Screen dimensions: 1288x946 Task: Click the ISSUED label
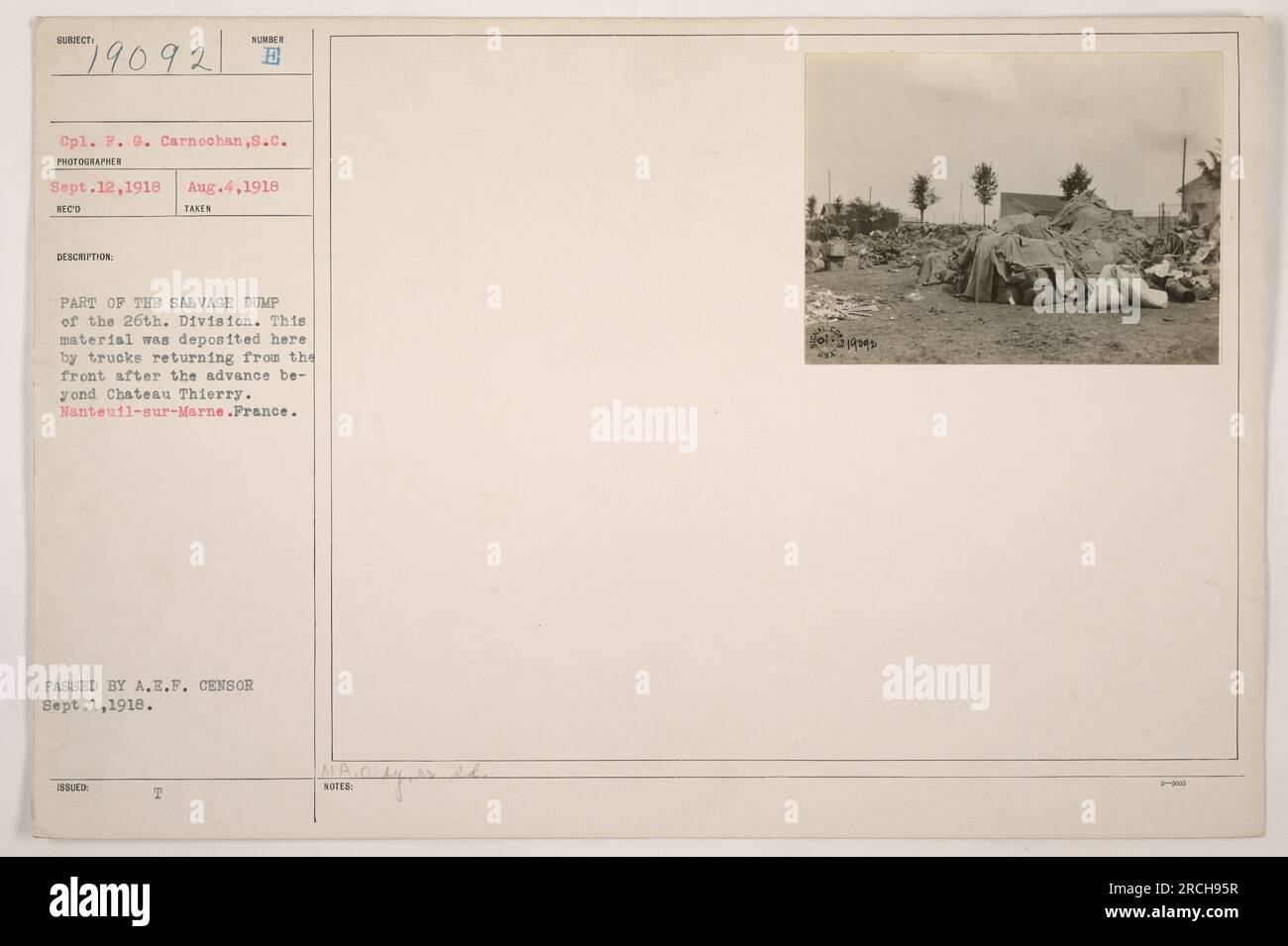click(74, 788)
